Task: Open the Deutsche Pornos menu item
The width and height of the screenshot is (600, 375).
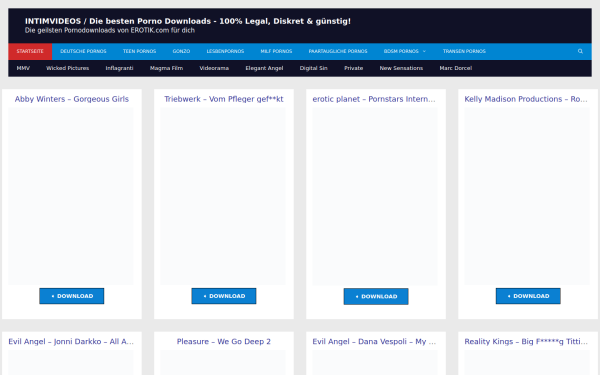Action: [x=83, y=51]
